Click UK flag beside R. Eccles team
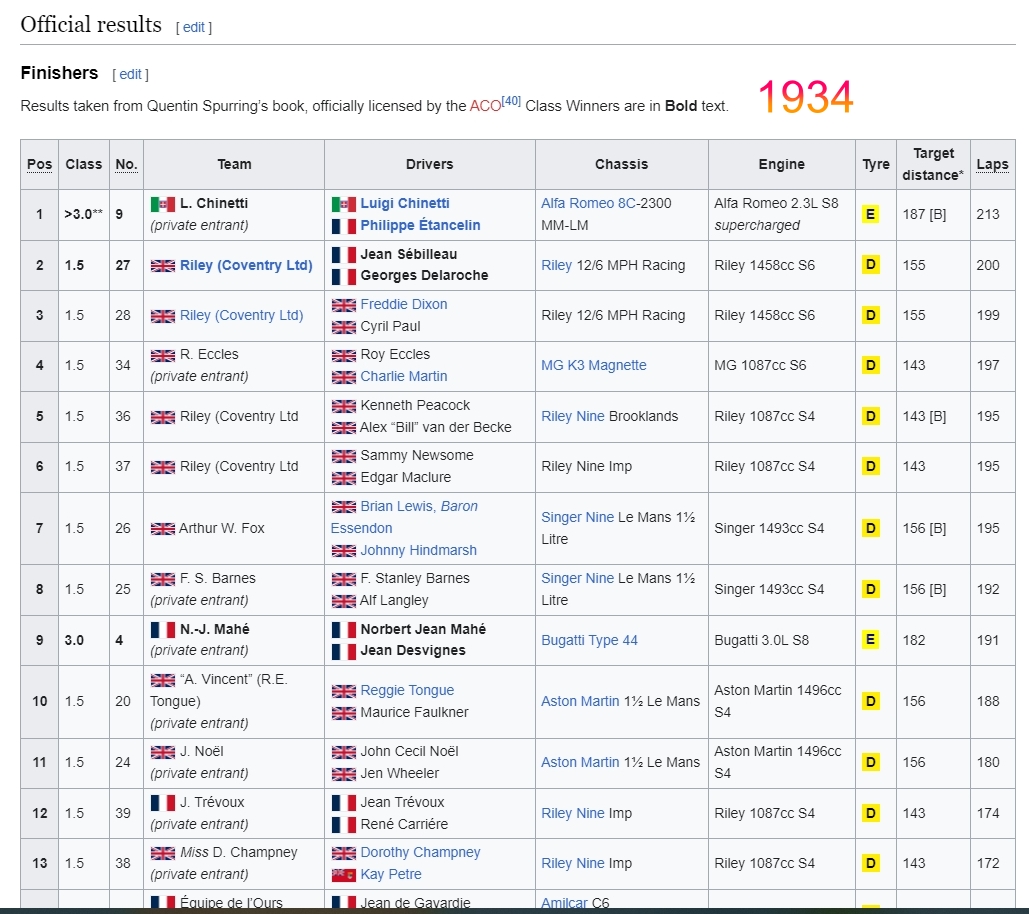 pos(163,355)
